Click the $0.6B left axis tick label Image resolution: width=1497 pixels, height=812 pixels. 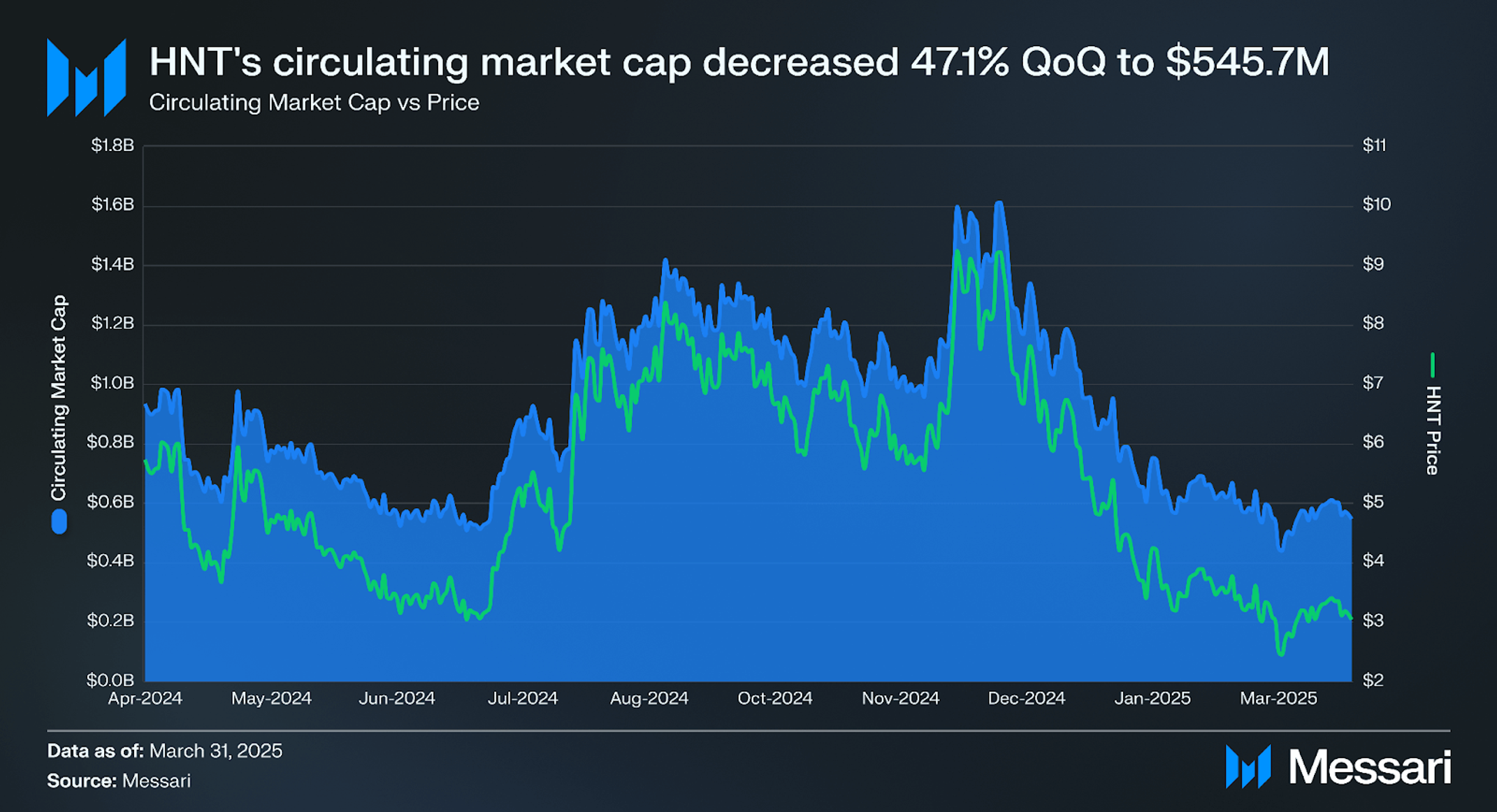110,502
